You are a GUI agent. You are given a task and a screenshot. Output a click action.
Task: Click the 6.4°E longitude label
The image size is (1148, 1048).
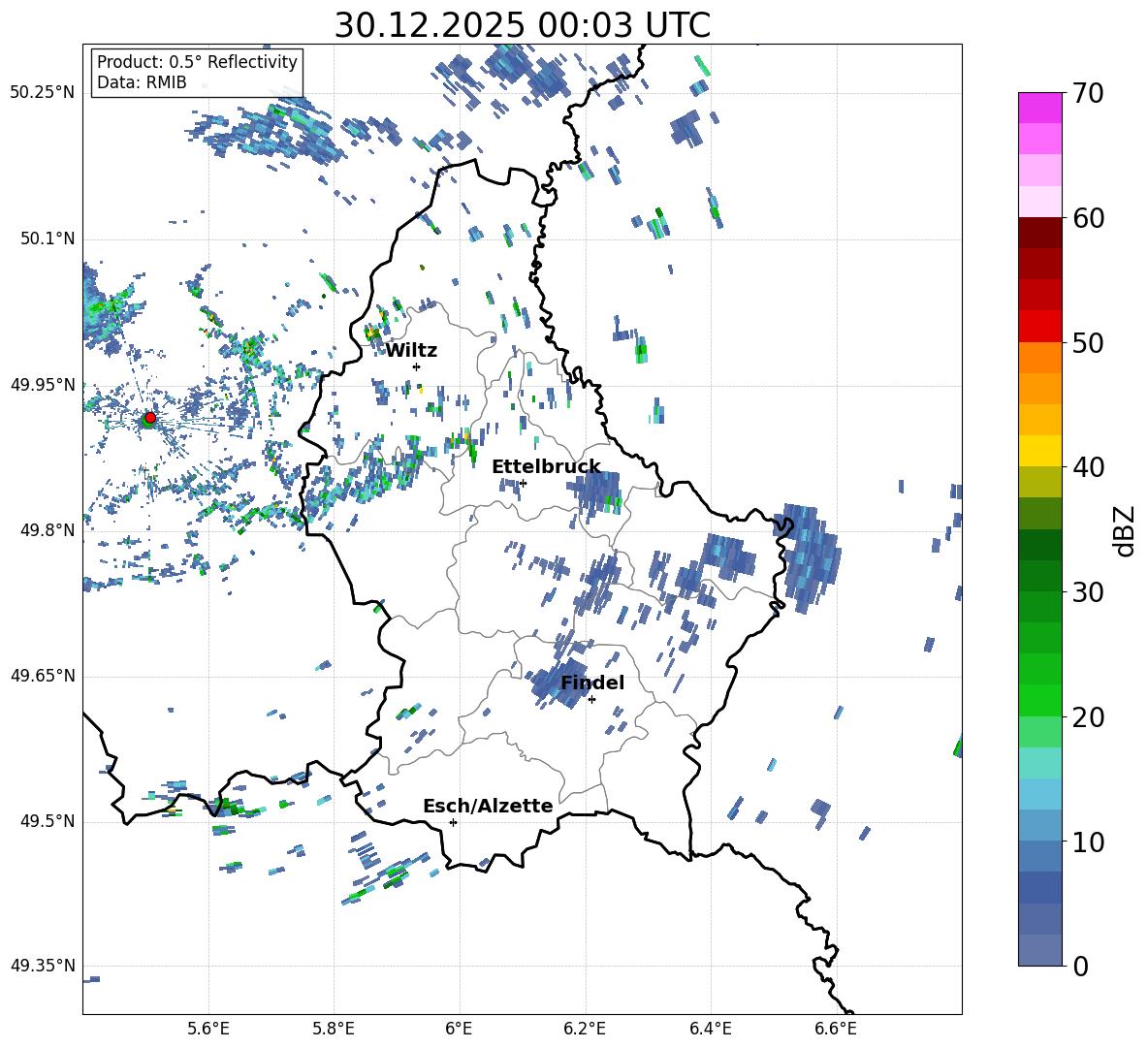click(x=710, y=1029)
